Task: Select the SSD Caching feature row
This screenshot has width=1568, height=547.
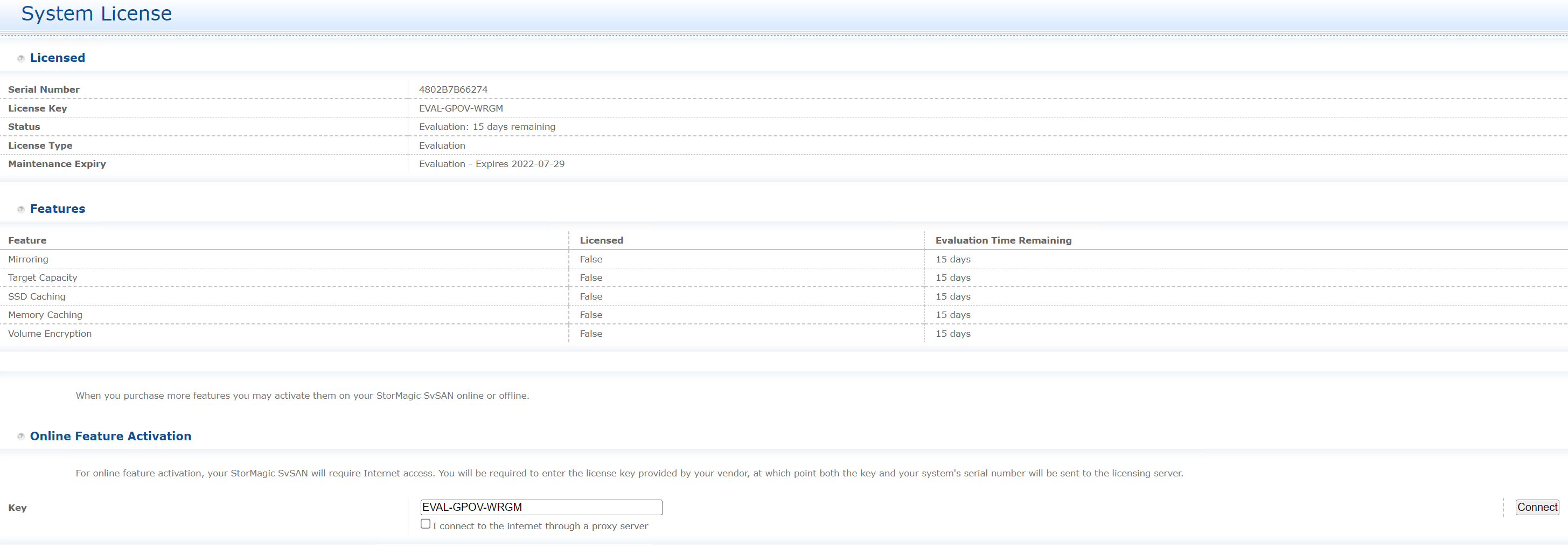Action: tap(784, 296)
